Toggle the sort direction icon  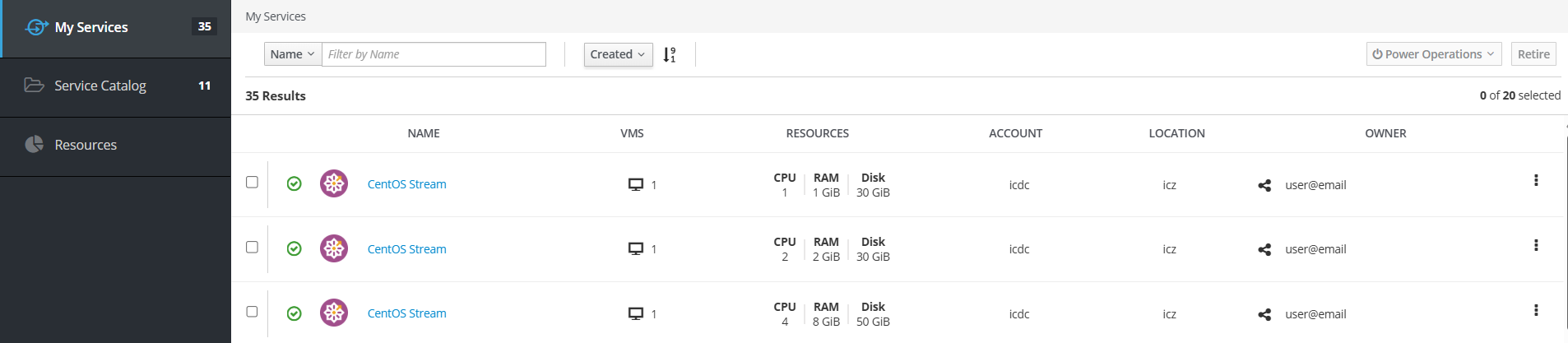click(x=670, y=54)
